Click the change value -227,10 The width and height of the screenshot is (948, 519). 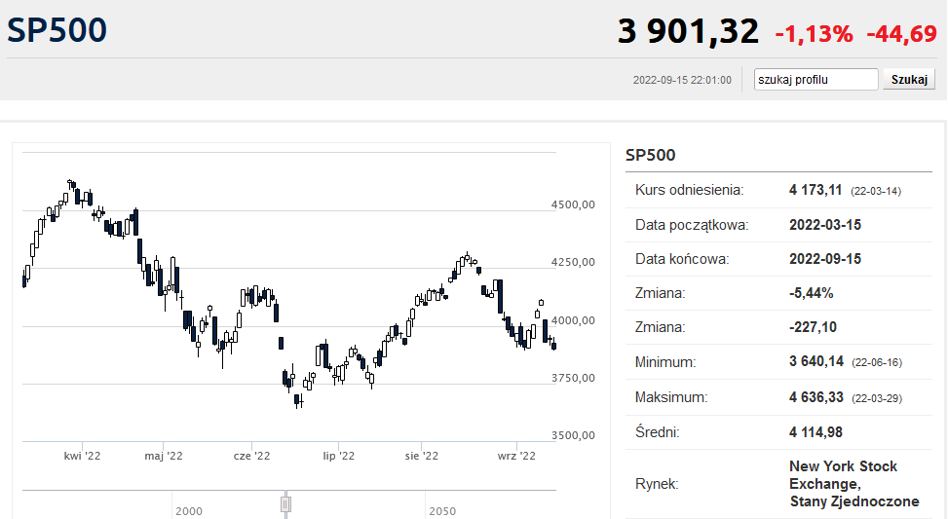[x=813, y=327]
